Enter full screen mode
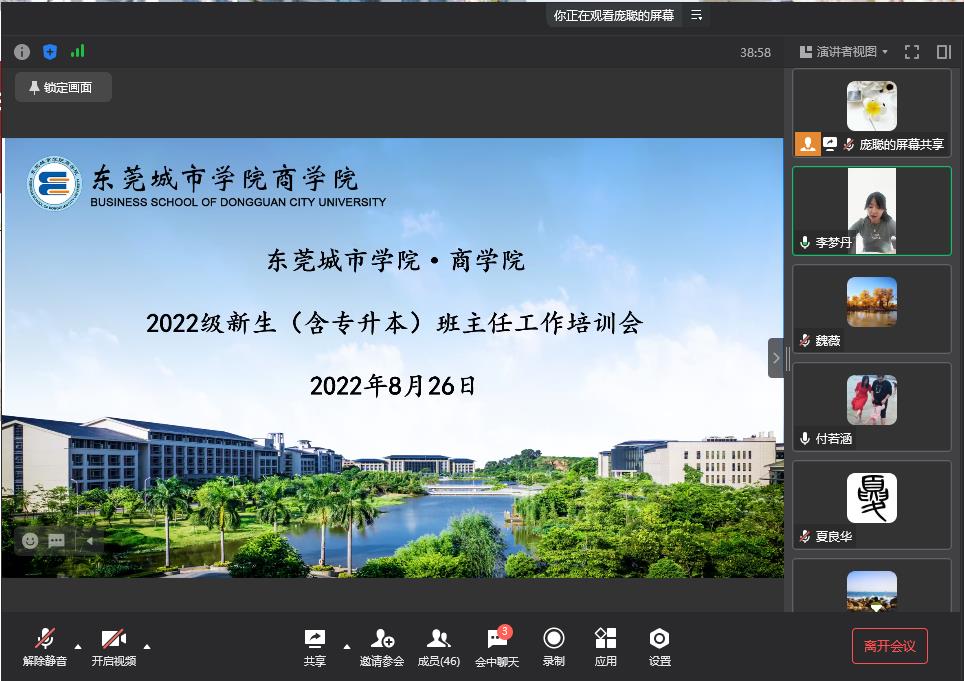 click(x=912, y=52)
